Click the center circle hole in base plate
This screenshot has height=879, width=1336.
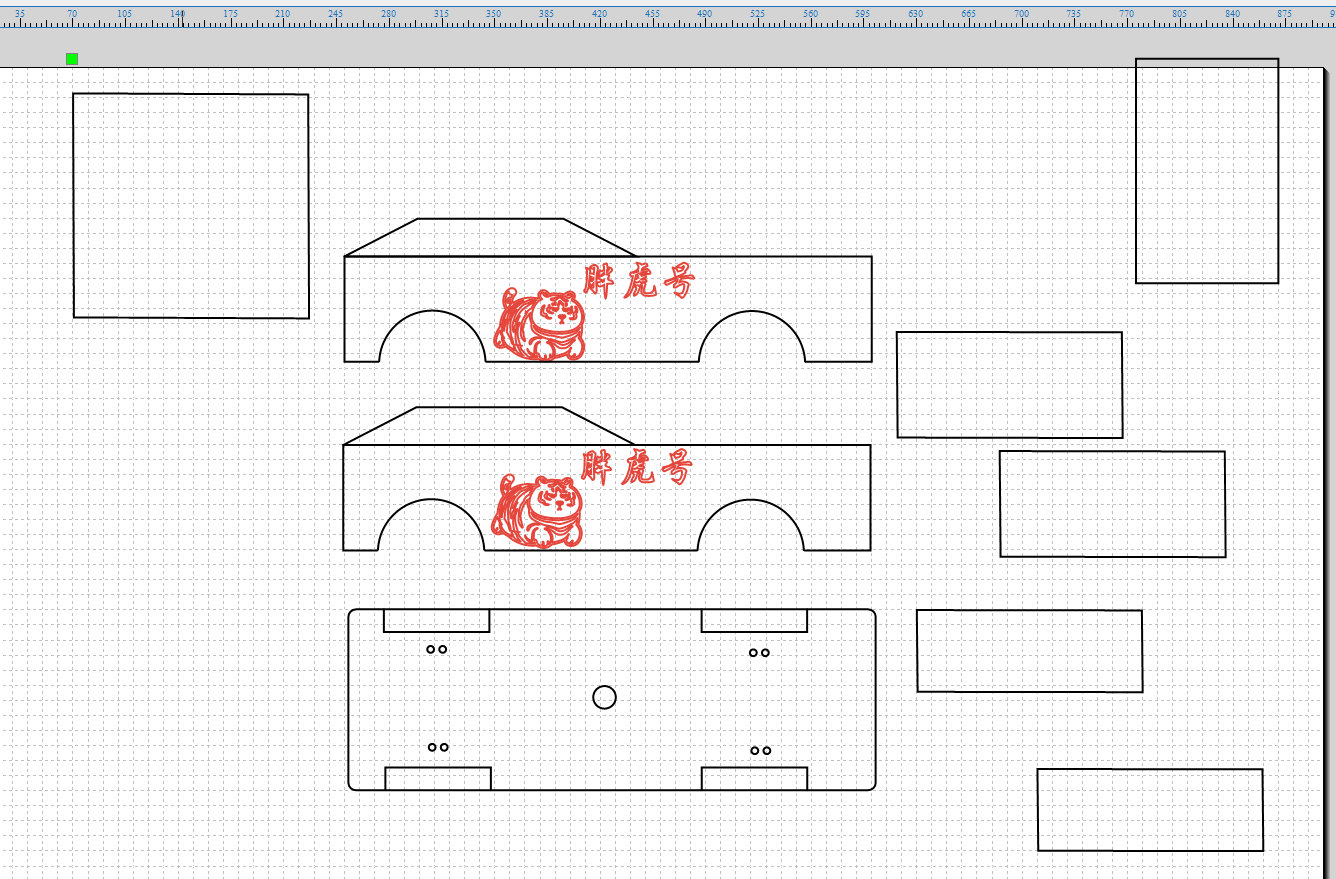604,697
